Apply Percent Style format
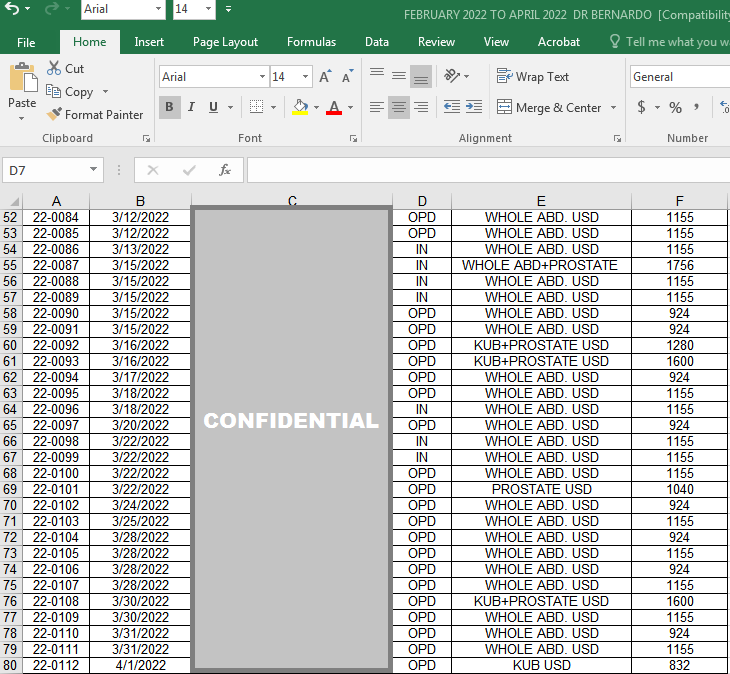This screenshot has height=674, width=730. tap(676, 108)
